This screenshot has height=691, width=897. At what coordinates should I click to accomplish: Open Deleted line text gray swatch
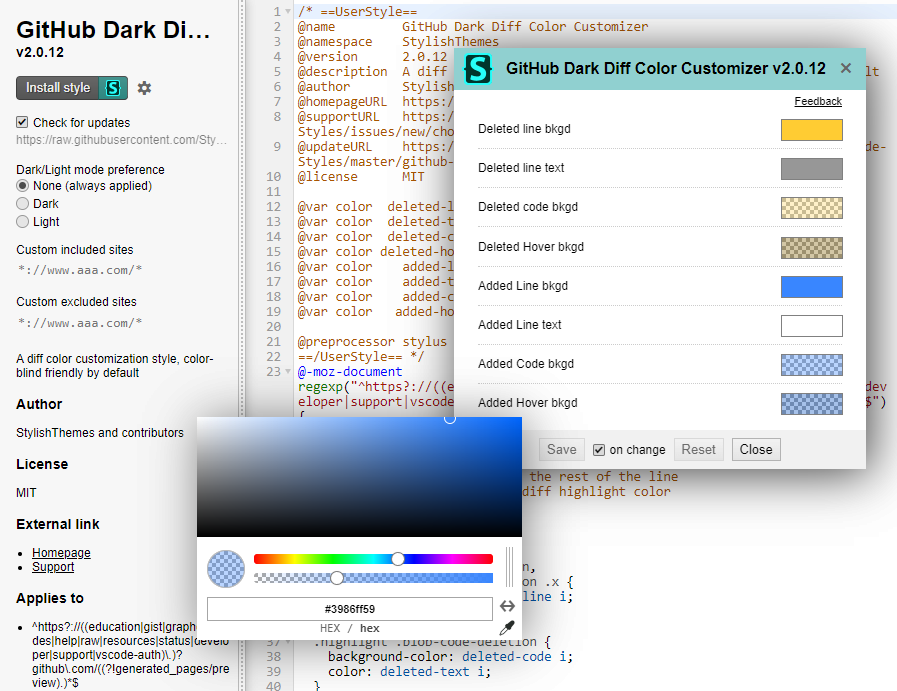tap(811, 169)
